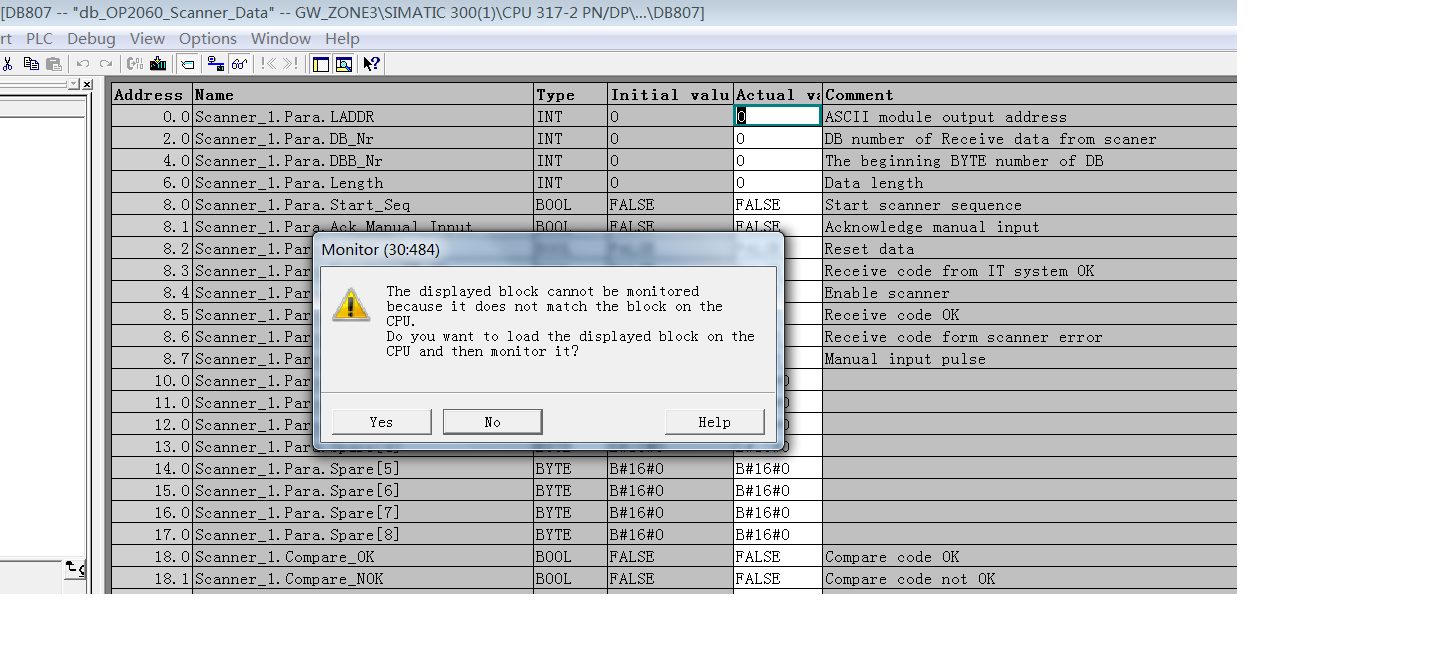Open the left panel dropdown arrow
Image resolution: width=1440 pixels, height=652 pixels.
[74, 85]
